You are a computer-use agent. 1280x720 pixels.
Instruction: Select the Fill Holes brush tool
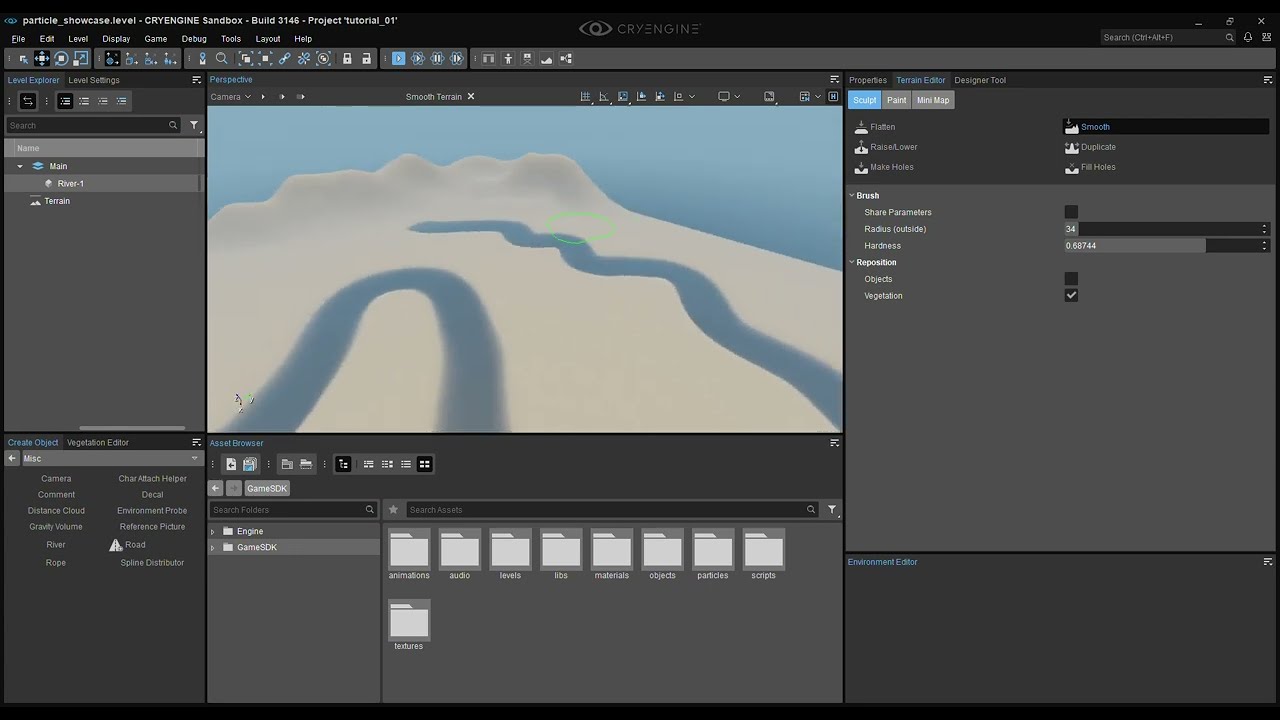pyautogui.click(x=1090, y=167)
